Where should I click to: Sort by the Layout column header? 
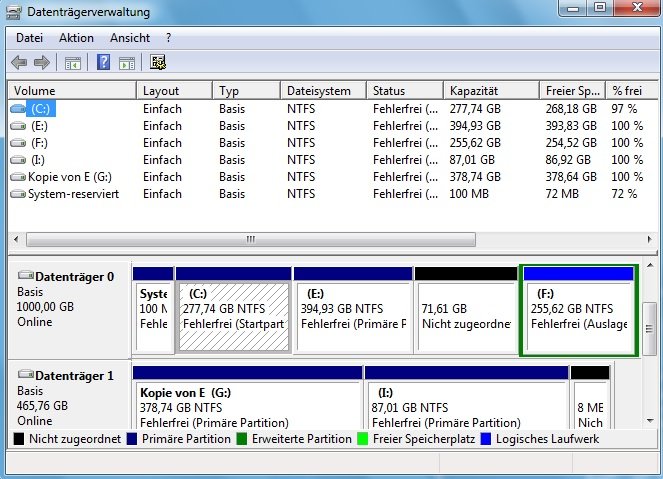(x=174, y=91)
